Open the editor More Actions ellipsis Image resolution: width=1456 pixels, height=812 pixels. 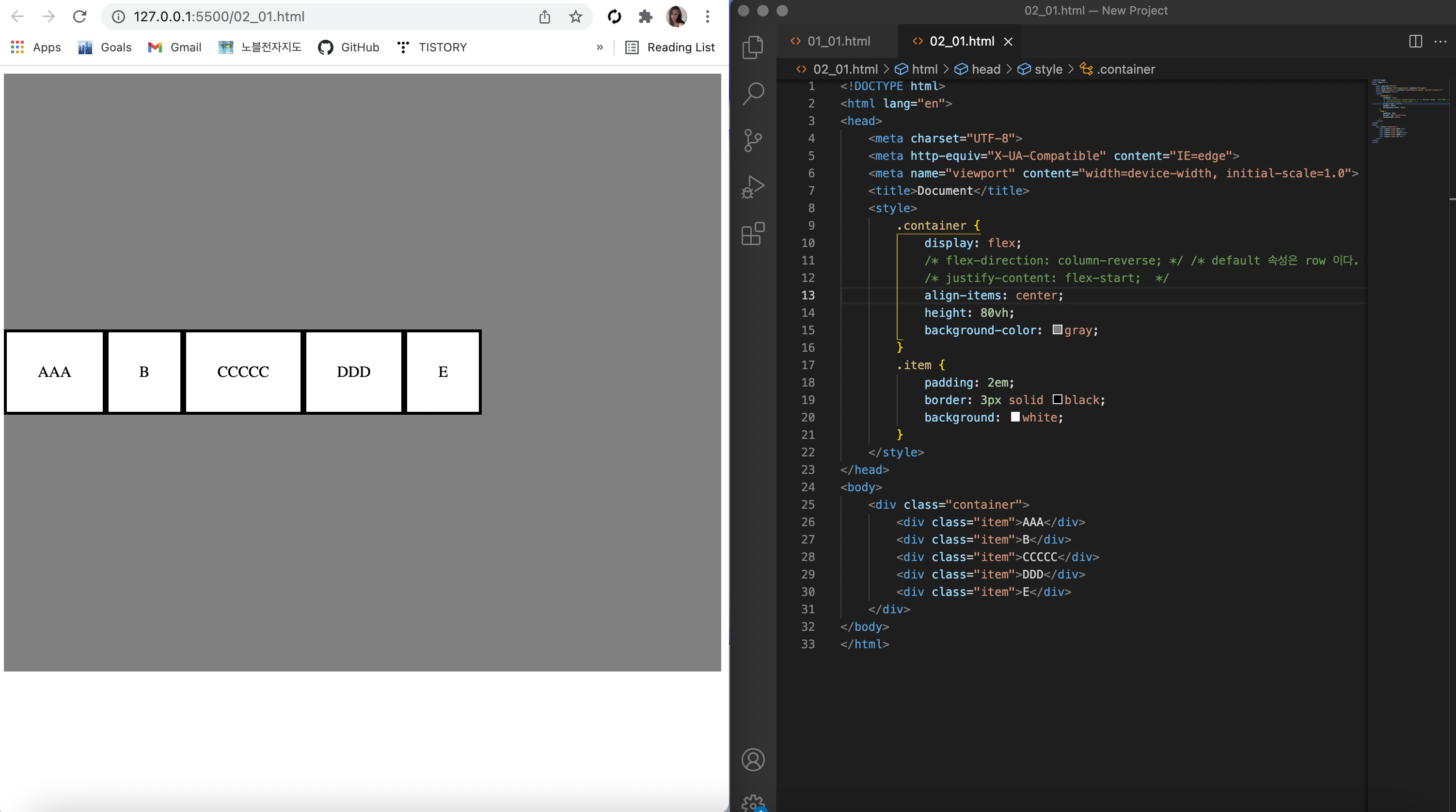(x=1440, y=41)
